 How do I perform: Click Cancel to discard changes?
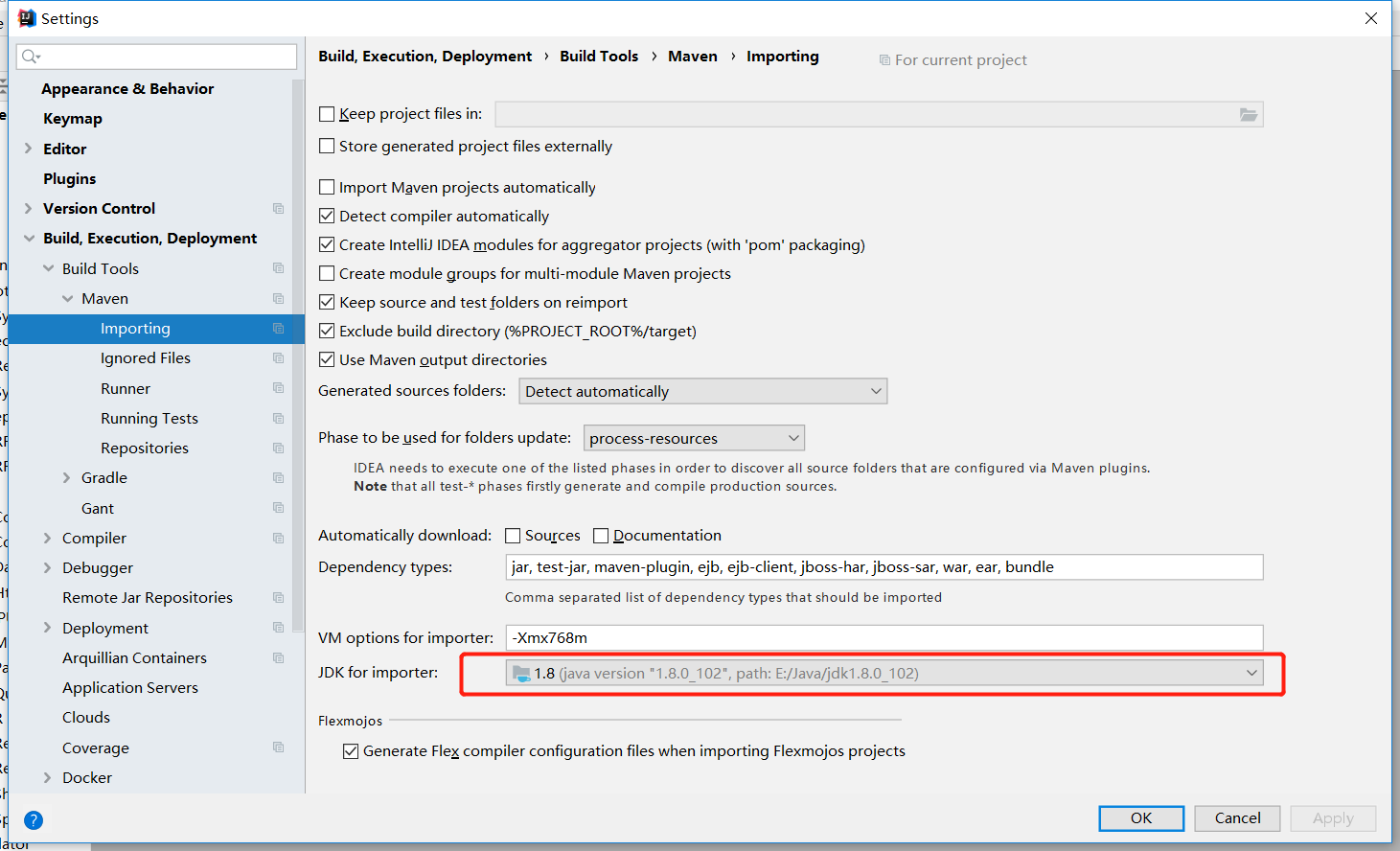pyautogui.click(x=1237, y=818)
